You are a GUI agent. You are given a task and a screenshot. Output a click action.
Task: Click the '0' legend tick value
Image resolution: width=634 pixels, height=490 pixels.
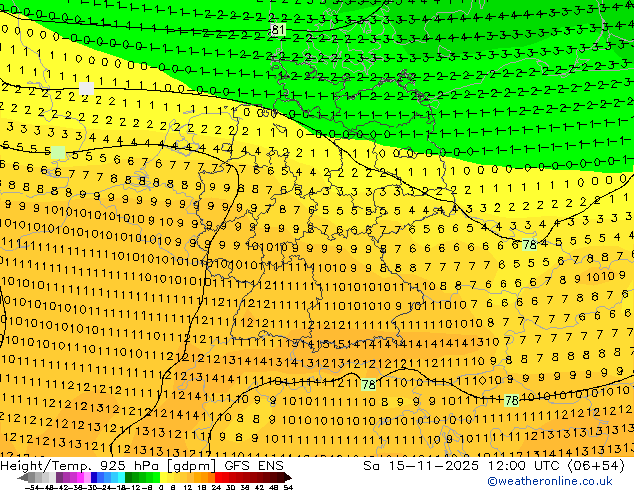[x=161, y=487]
